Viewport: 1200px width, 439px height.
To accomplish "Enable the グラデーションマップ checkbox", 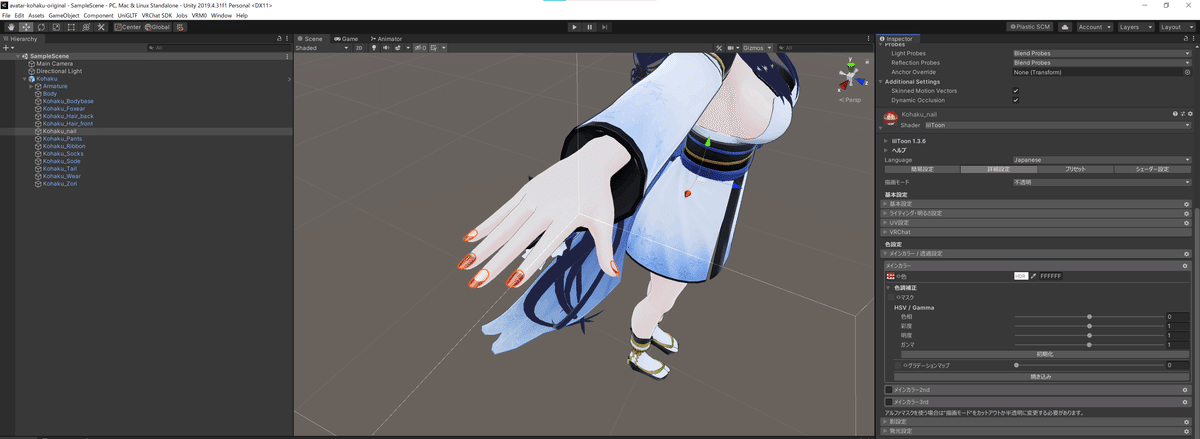I will tap(898, 365).
